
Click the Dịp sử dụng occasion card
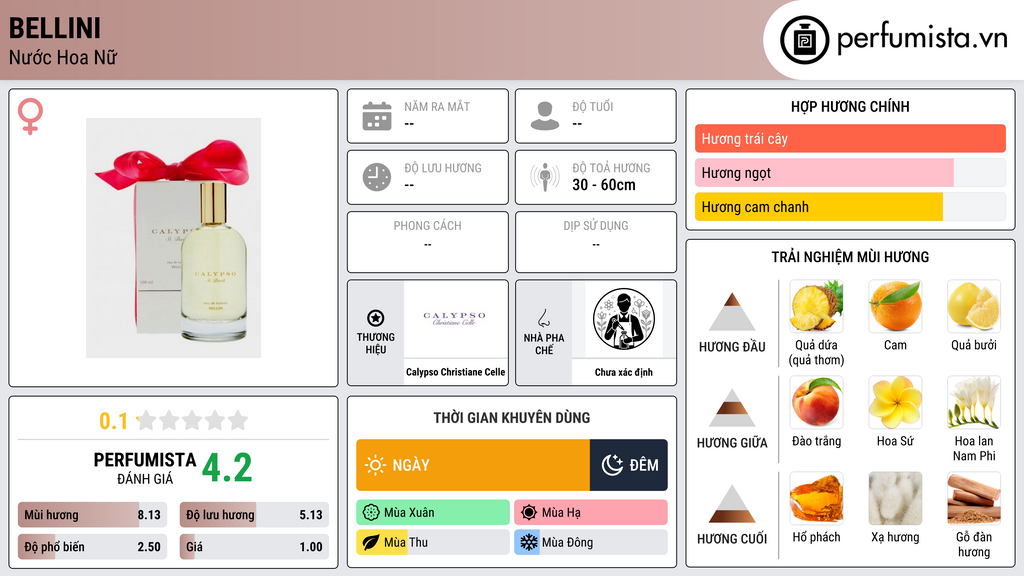596,242
